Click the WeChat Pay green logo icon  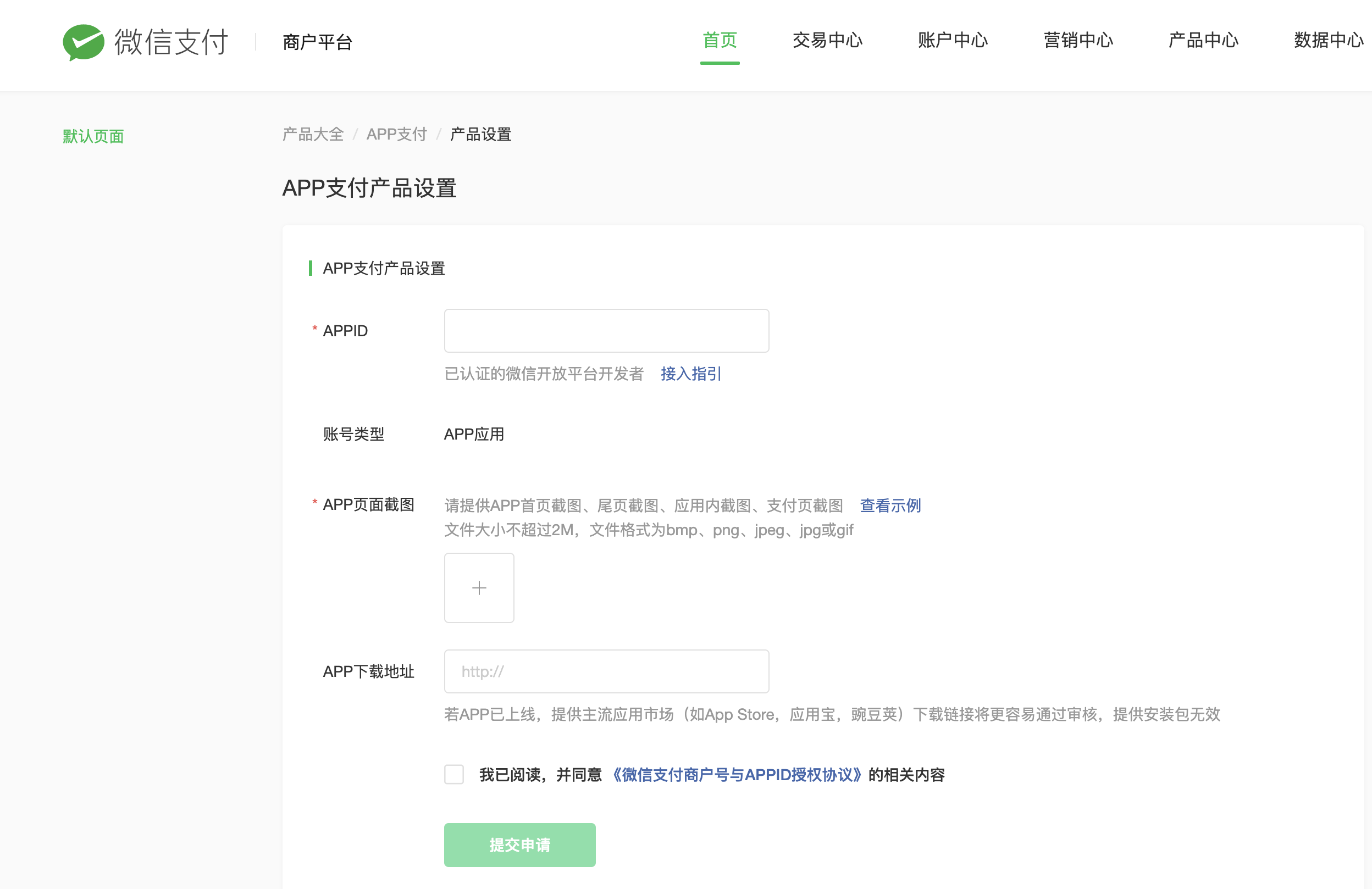pos(83,42)
